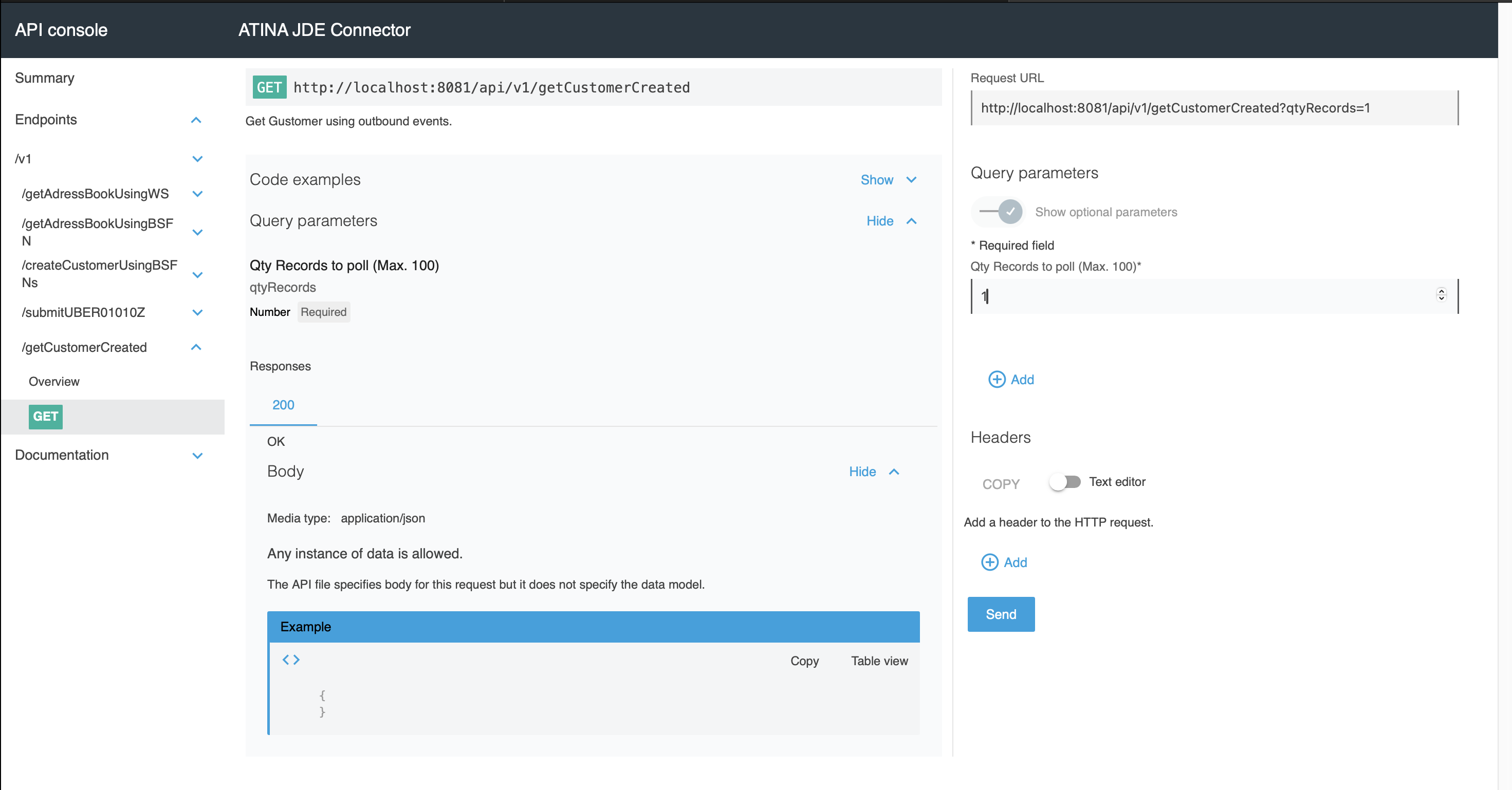Expand the Documentation section
Viewport: 1512px width, 790px height.
[197, 455]
